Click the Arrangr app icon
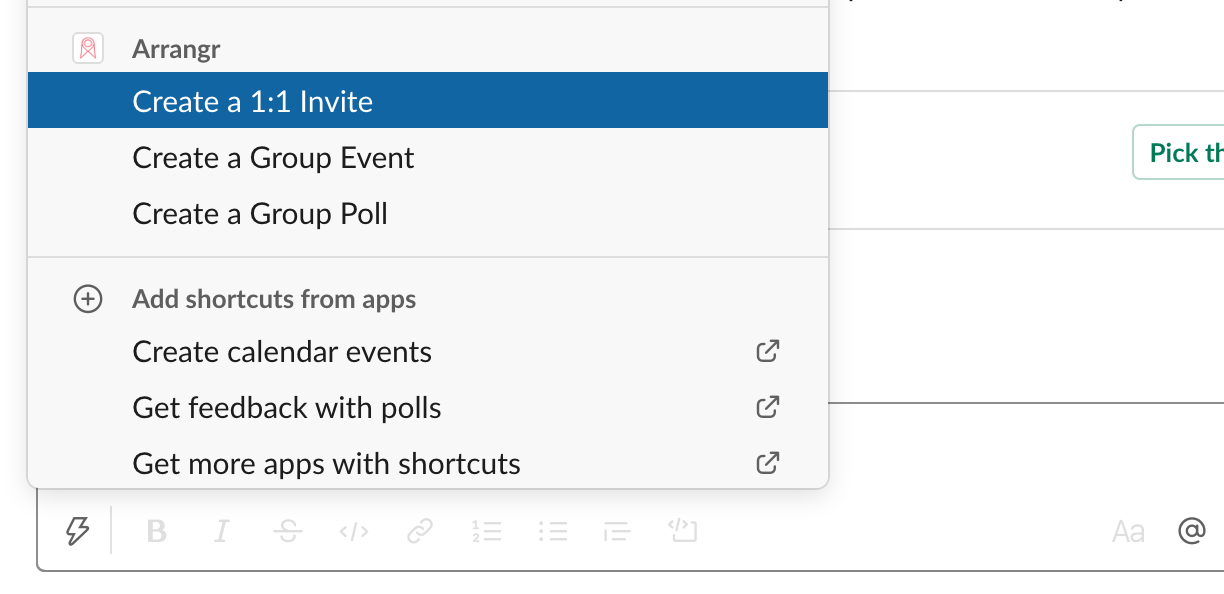 click(88, 48)
